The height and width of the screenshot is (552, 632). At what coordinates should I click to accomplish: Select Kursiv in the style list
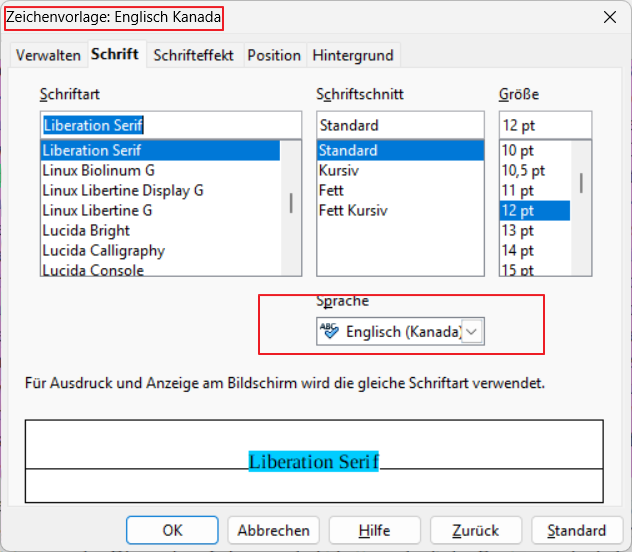[x=339, y=170]
